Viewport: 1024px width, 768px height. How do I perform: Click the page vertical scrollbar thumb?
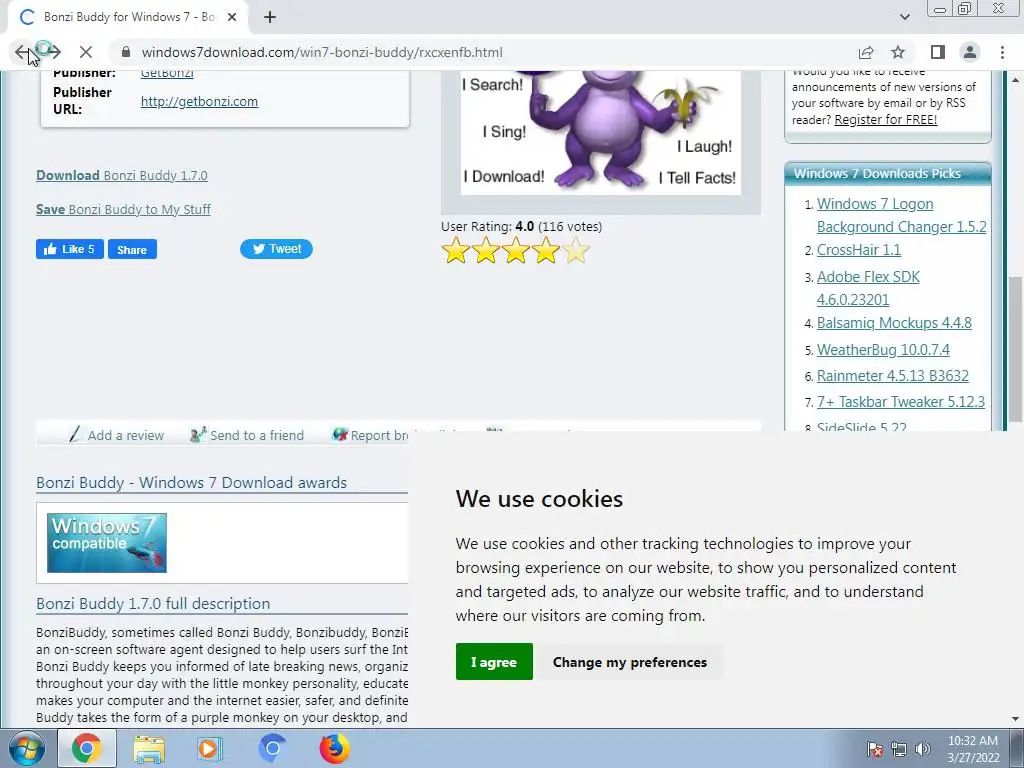pyautogui.click(x=1016, y=349)
